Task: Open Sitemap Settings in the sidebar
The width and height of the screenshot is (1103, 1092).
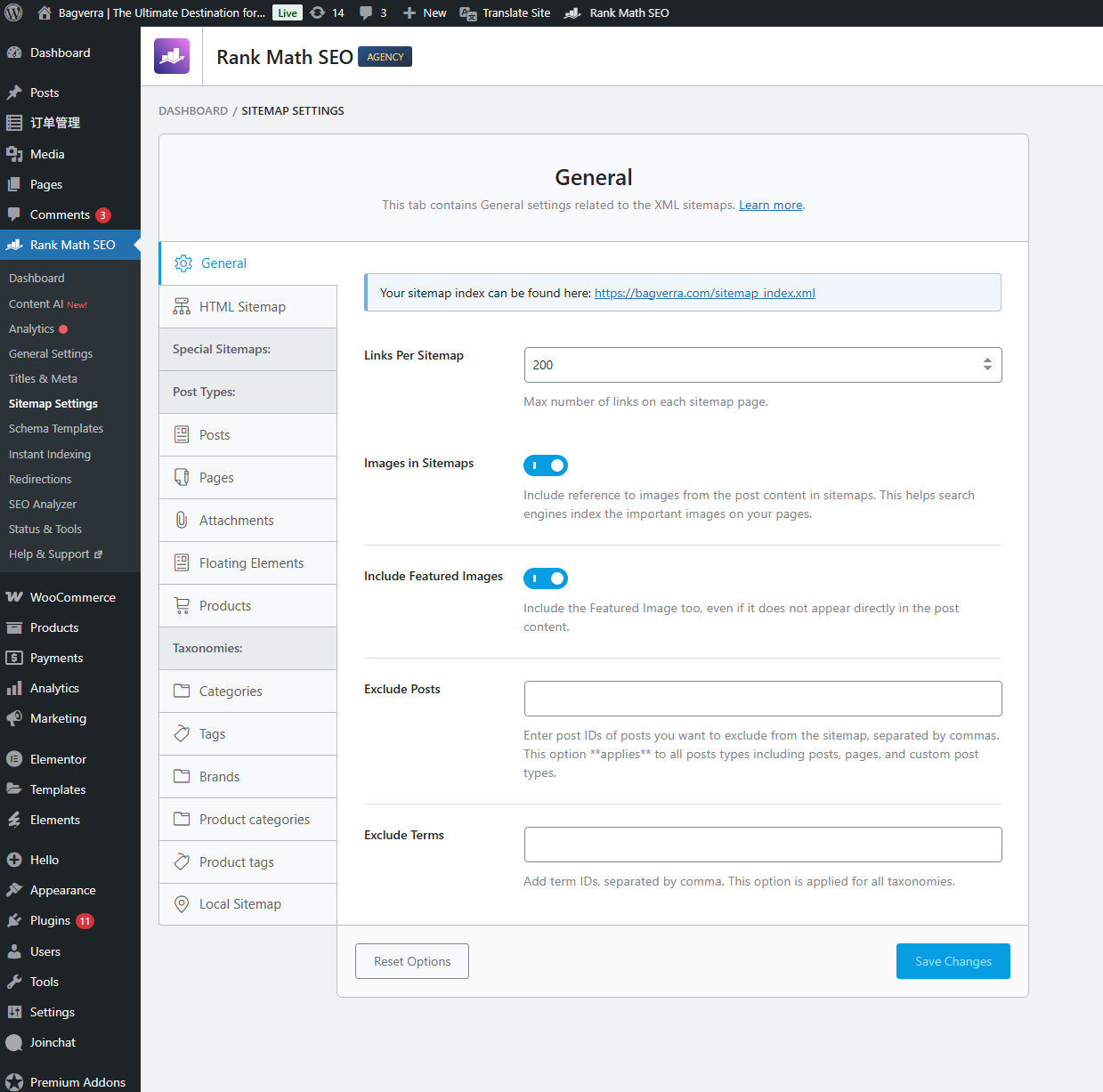Action: (53, 403)
